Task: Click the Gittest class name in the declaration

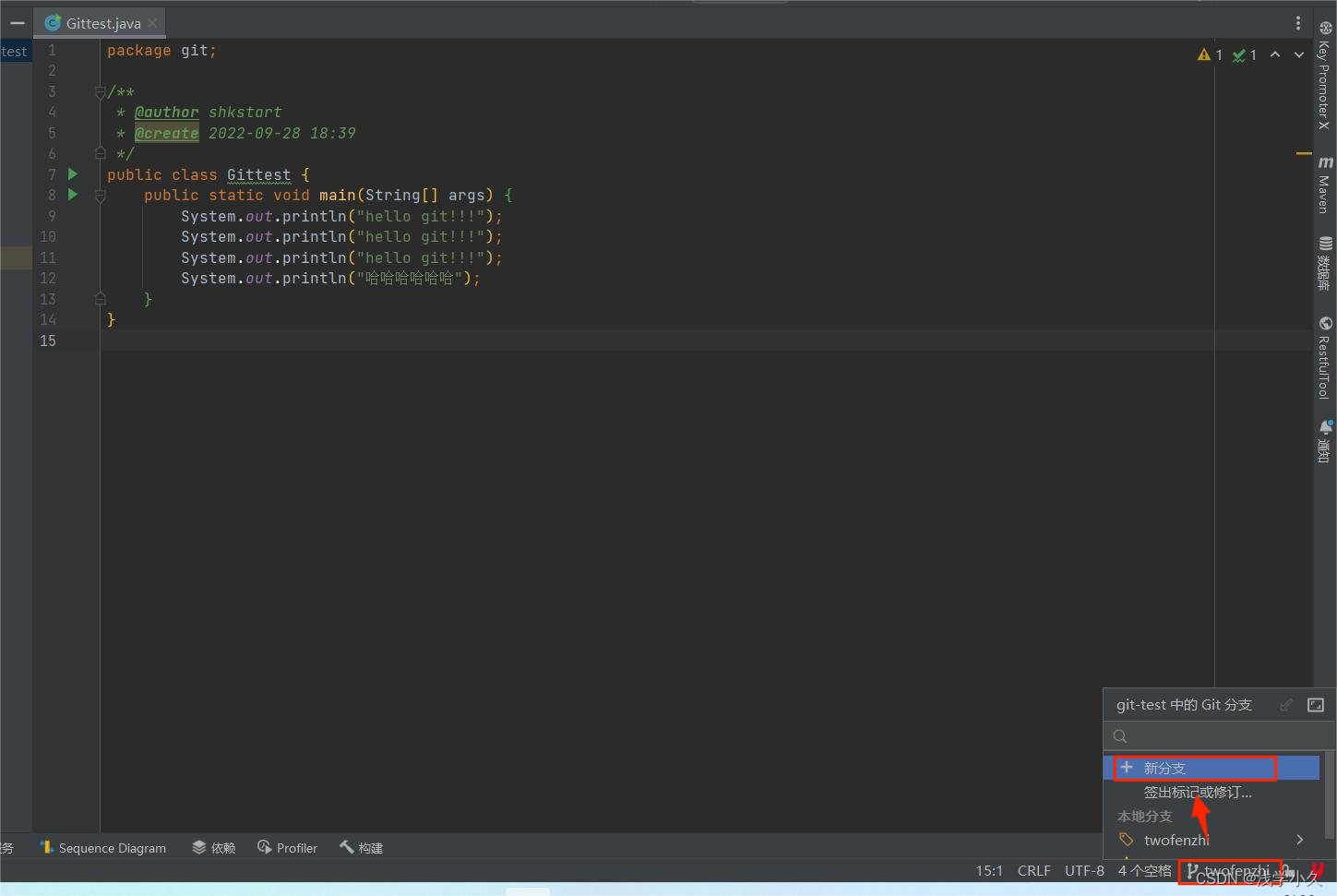Action: tap(258, 174)
